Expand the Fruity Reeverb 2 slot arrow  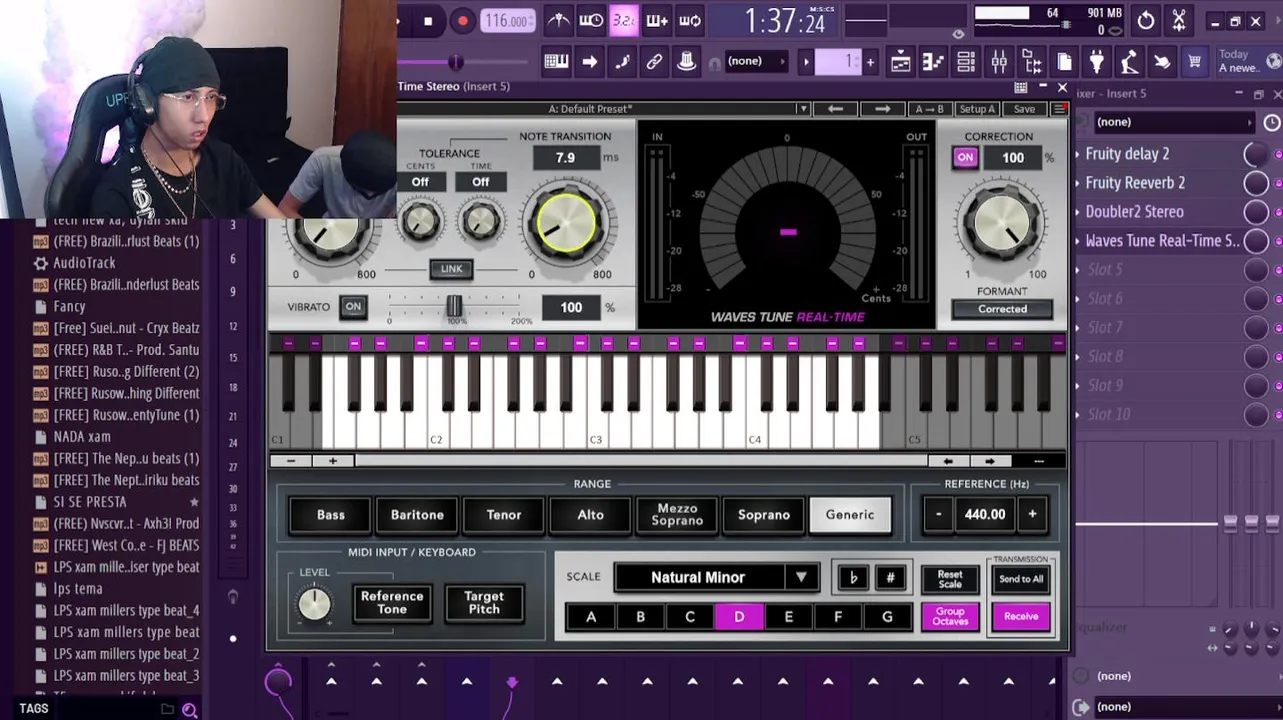tap(1078, 183)
